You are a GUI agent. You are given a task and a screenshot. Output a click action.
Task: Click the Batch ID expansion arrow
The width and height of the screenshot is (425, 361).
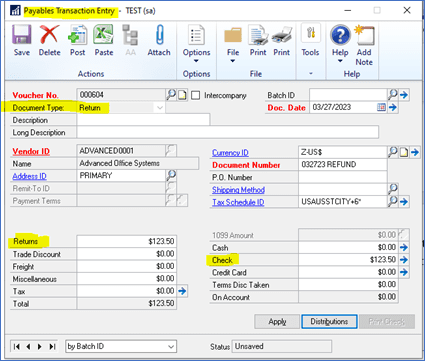tap(404, 95)
